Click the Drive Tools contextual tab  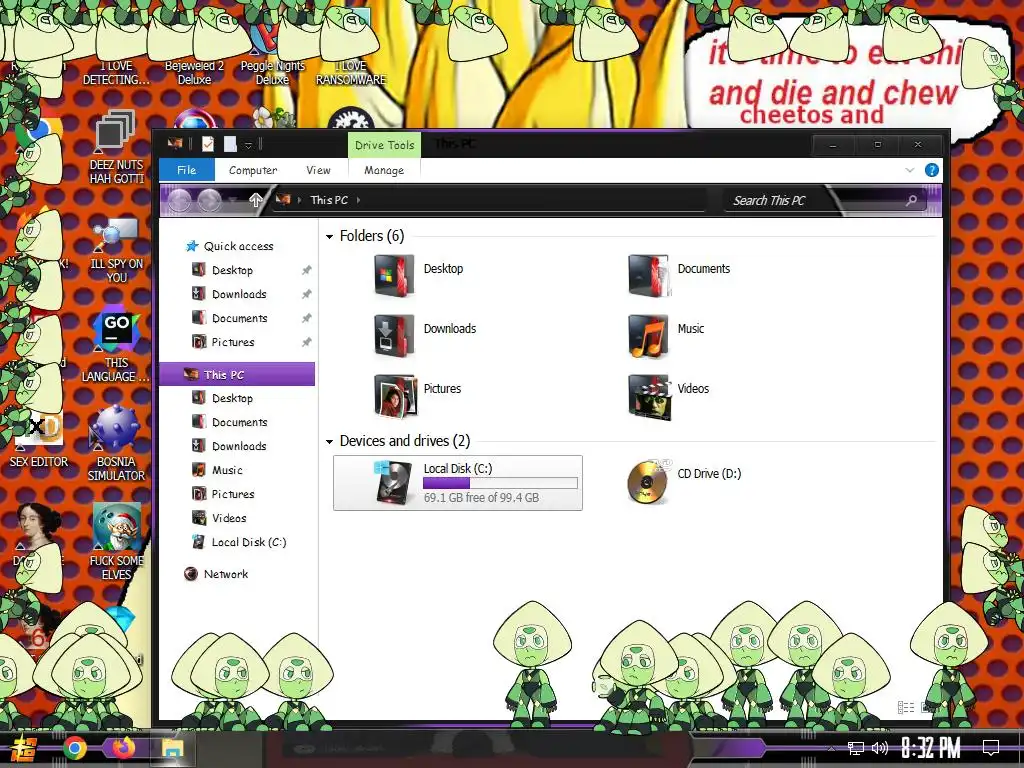click(384, 145)
